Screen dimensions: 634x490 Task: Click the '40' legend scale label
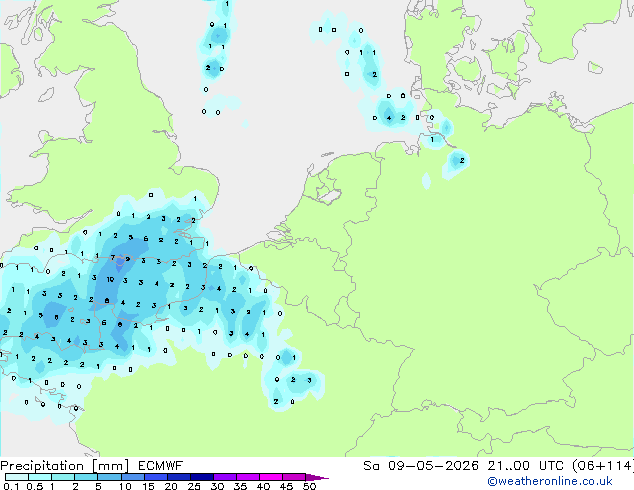pos(264,486)
